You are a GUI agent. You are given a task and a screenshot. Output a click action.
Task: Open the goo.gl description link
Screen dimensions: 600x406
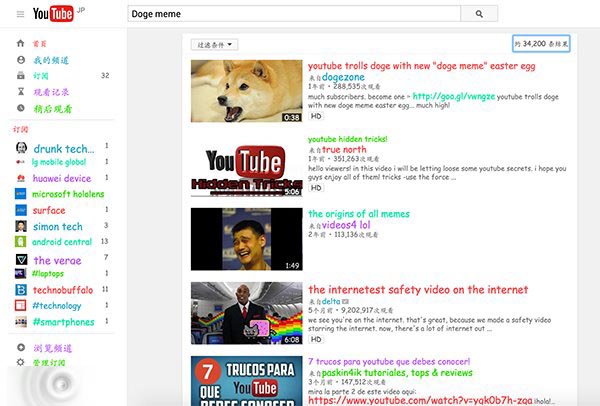[454, 96]
